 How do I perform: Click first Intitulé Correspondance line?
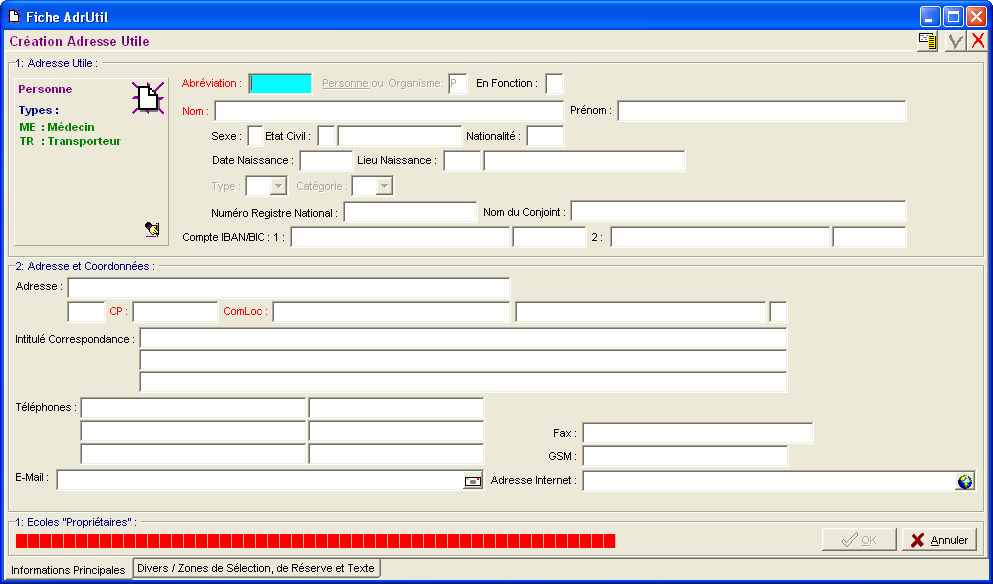pyautogui.click(x=464, y=338)
